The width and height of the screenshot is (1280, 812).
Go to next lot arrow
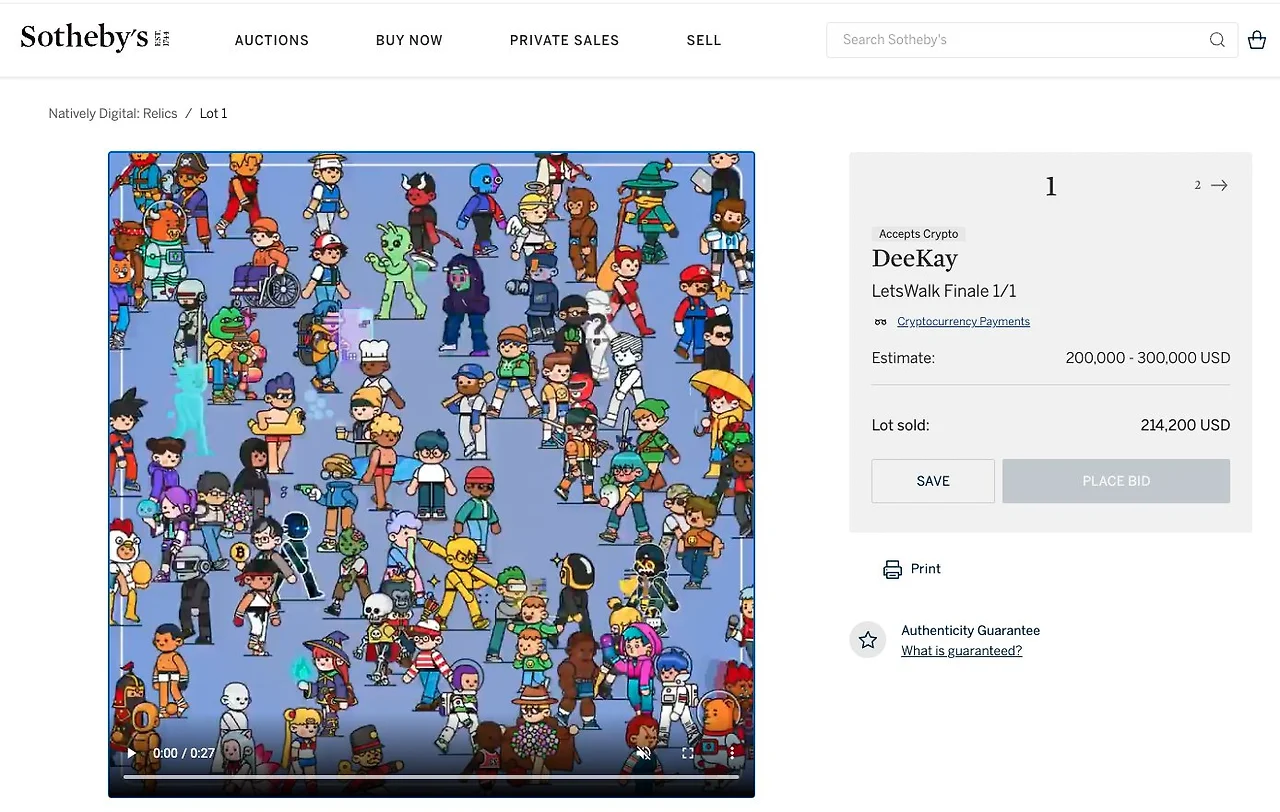1219,185
